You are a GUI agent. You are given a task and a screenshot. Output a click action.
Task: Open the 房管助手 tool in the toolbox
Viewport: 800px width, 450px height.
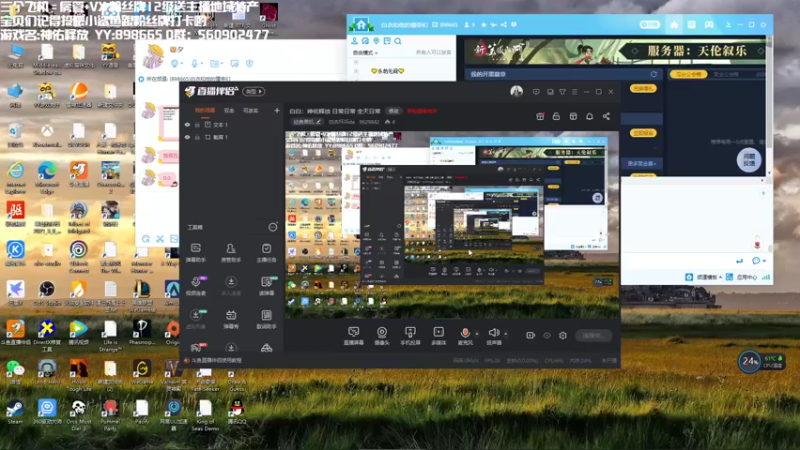tap(231, 253)
